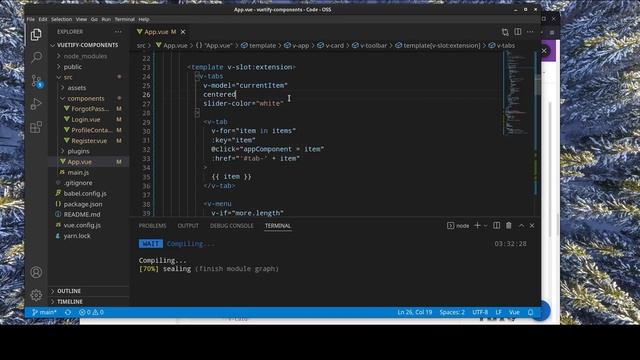Viewport: 640px width, 360px height.
Task: Open Register.vue file
Action: pos(89,141)
